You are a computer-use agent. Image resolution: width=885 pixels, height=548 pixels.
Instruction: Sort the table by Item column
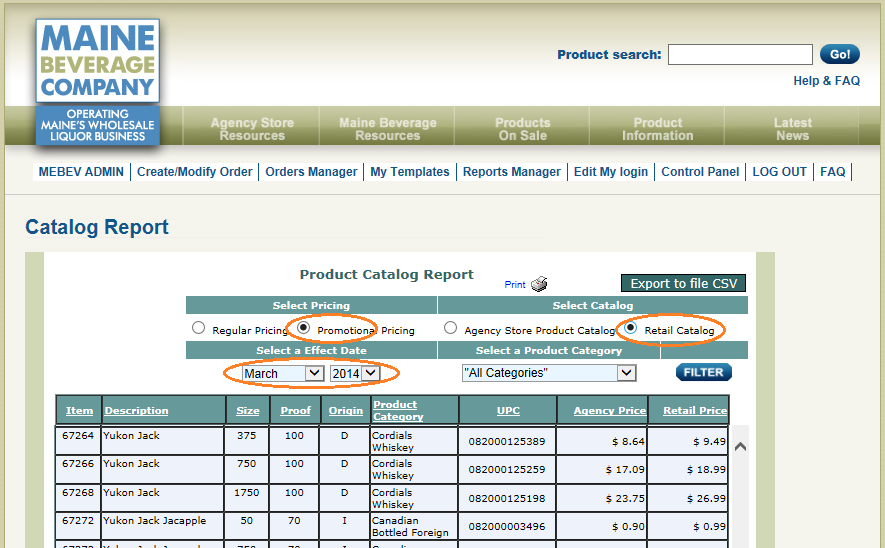79,410
